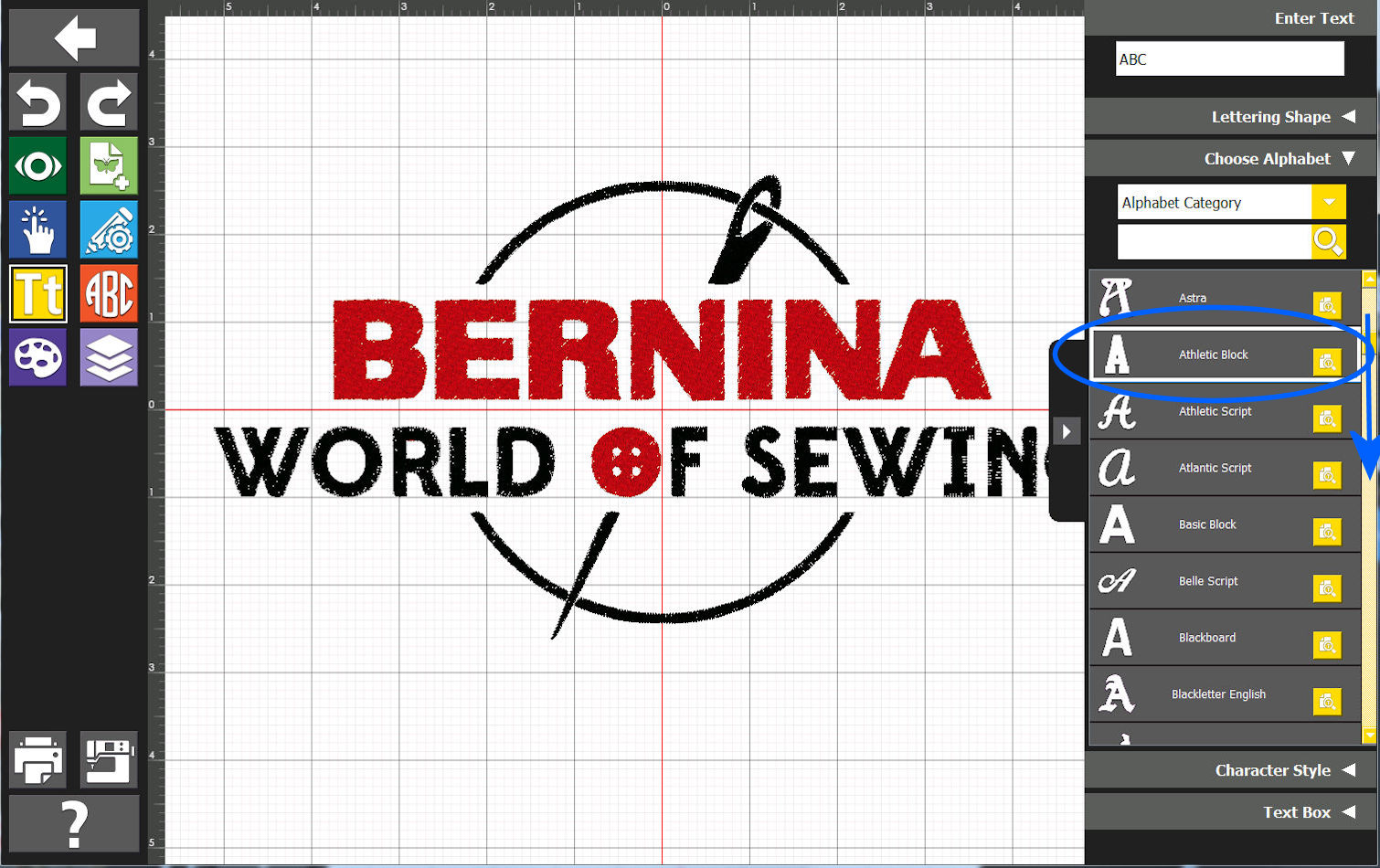
Task: Open the Alphabet Category dropdown
Action: 1231,202
